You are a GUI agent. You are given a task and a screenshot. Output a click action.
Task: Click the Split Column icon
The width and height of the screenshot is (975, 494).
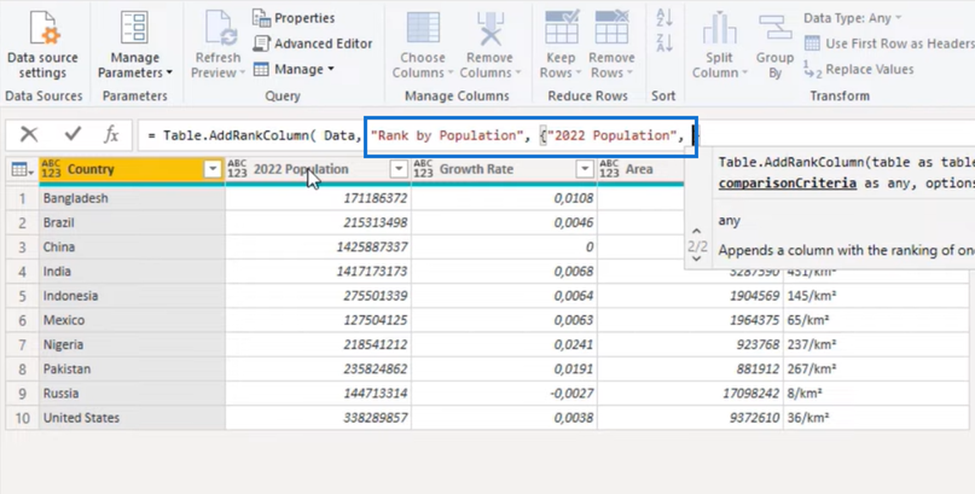719,28
